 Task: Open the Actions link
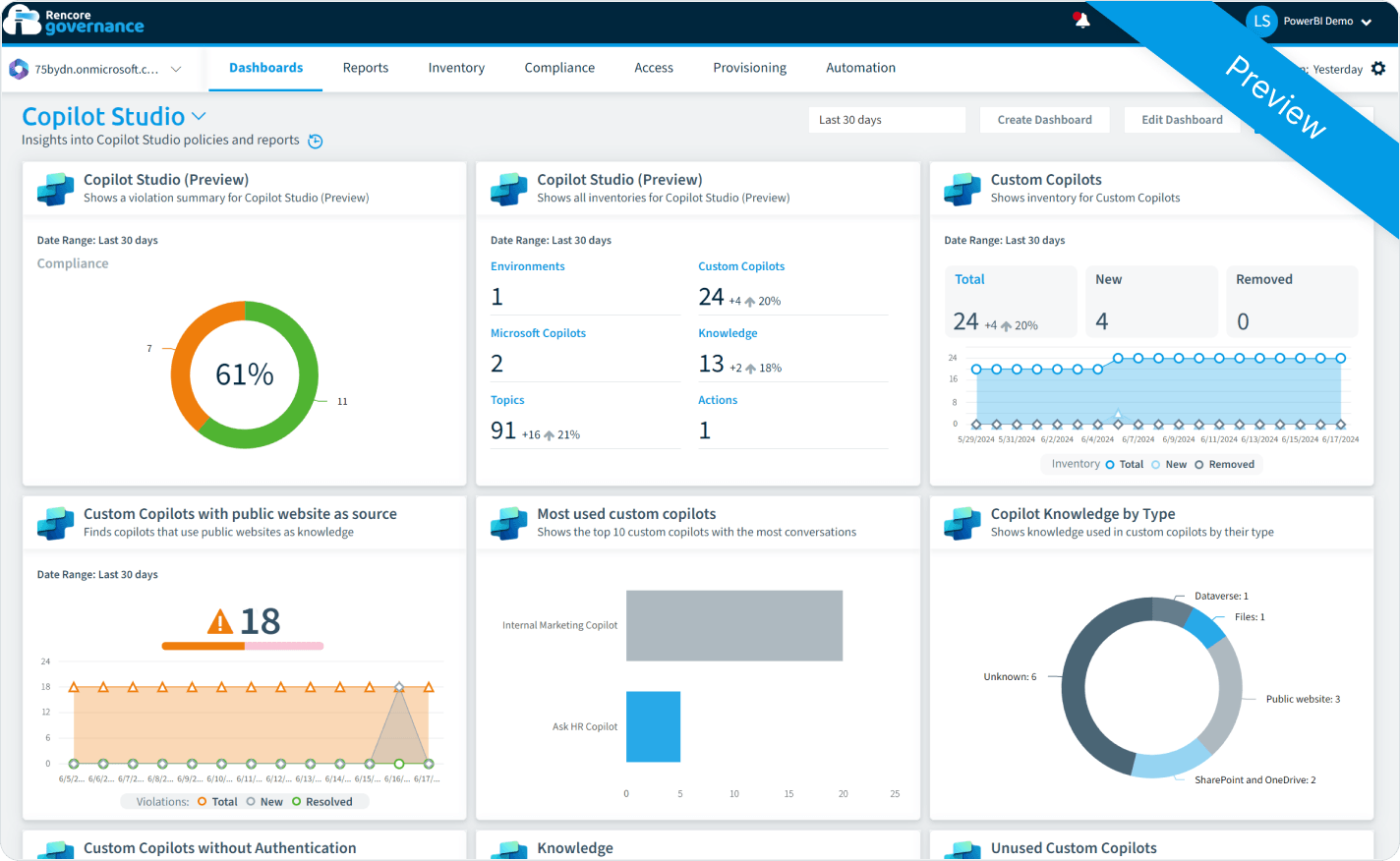tap(718, 400)
